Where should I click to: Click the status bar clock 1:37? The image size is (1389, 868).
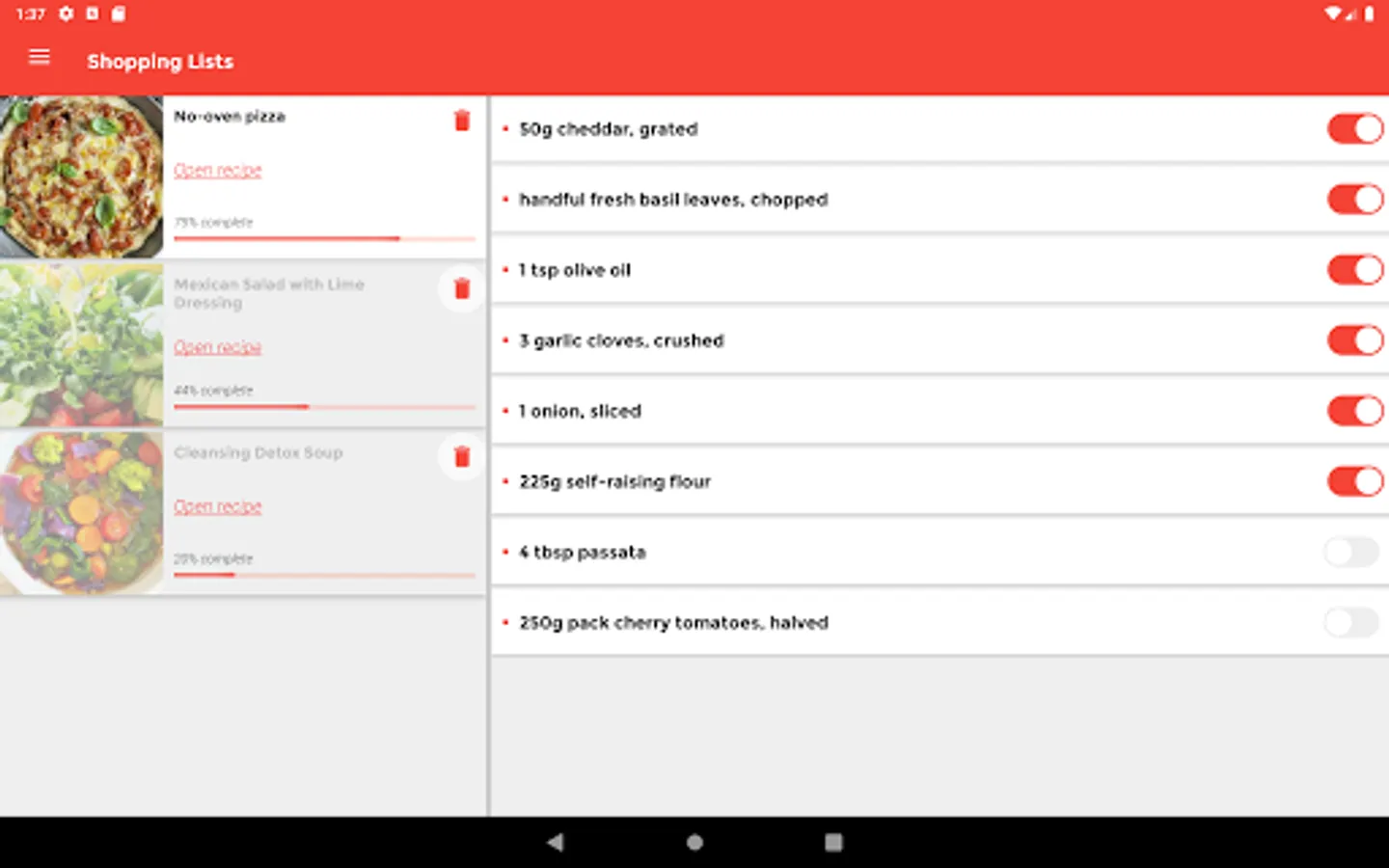click(x=31, y=14)
